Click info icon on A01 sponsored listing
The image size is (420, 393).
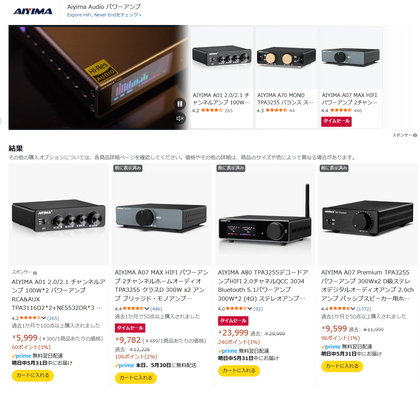(x=35, y=273)
